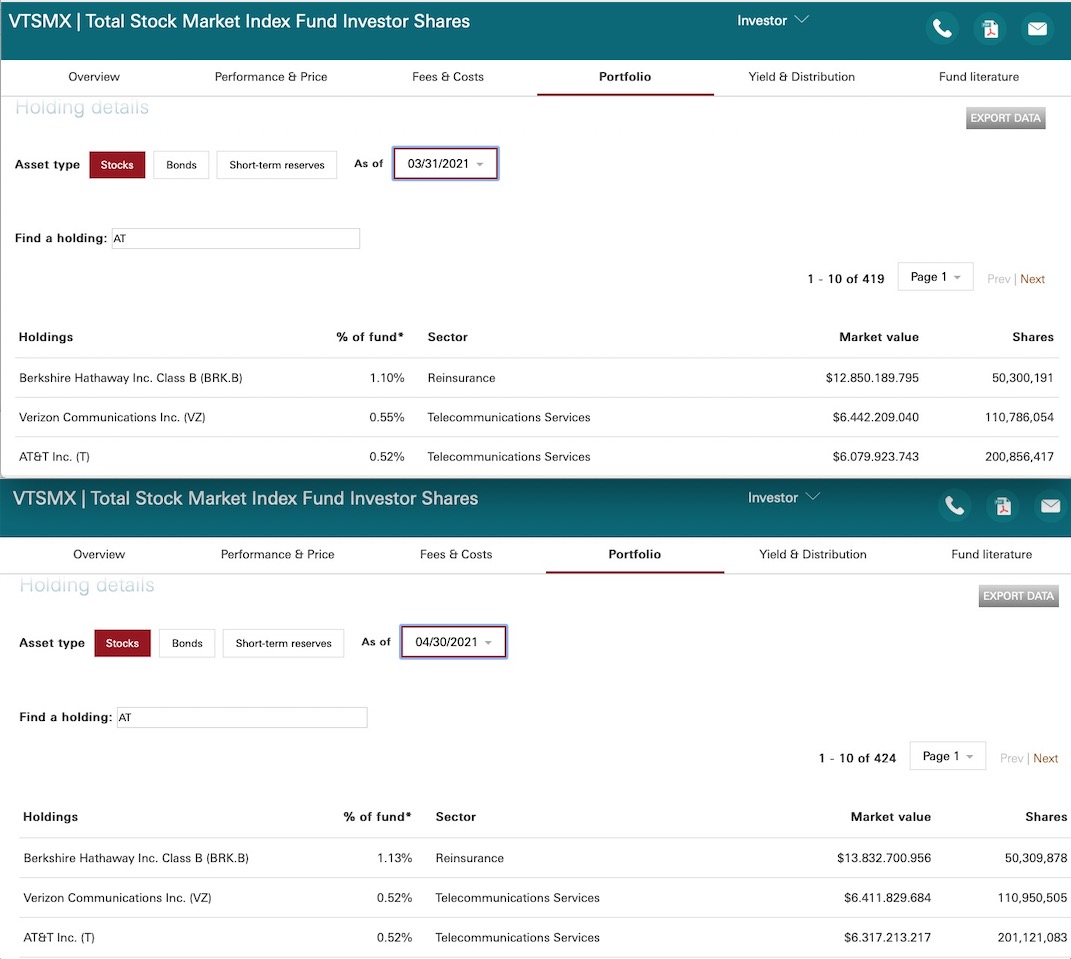Focus the Find a holding field in bottom panel
The width and height of the screenshot is (1071, 959).
242,717
